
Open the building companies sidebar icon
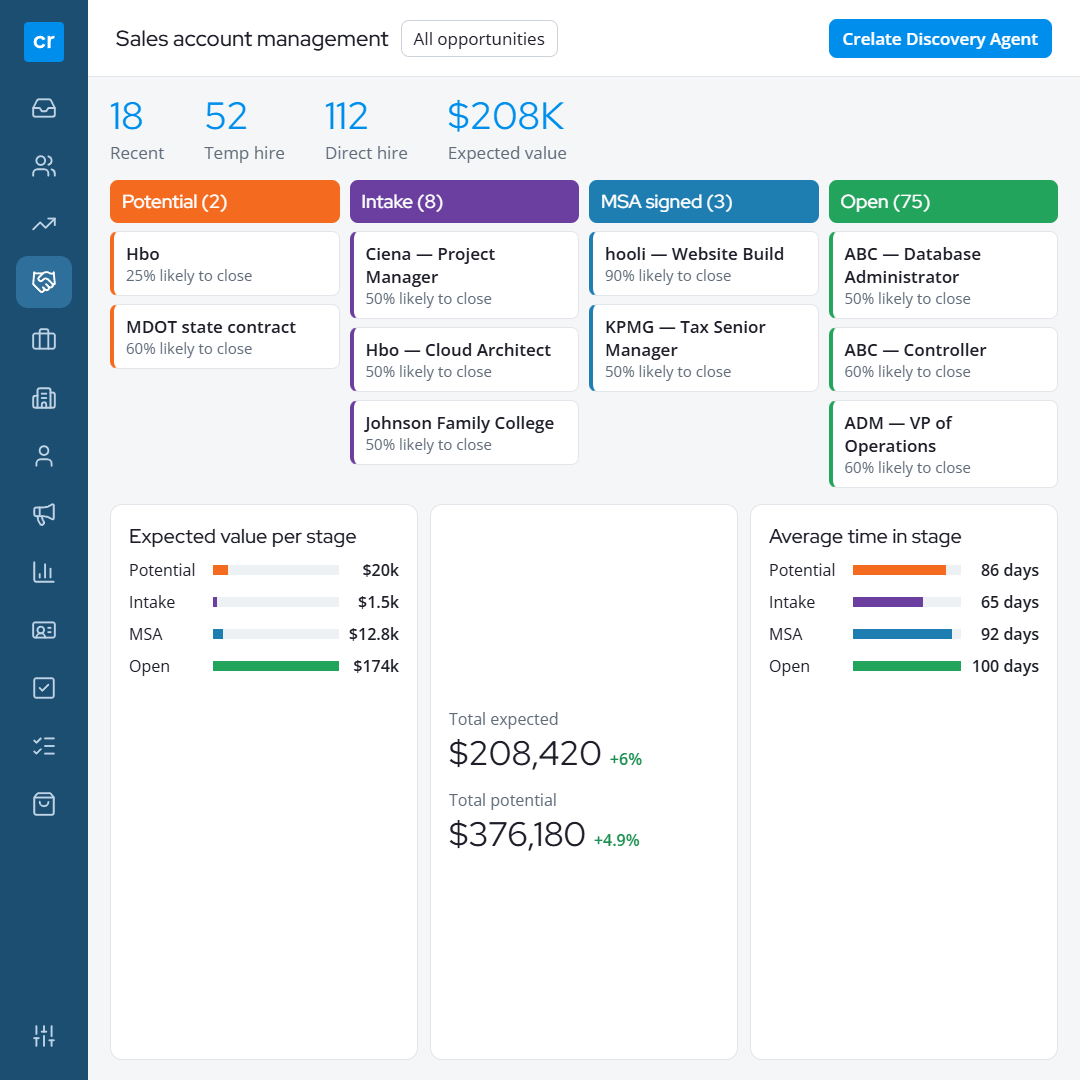pyautogui.click(x=43, y=398)
